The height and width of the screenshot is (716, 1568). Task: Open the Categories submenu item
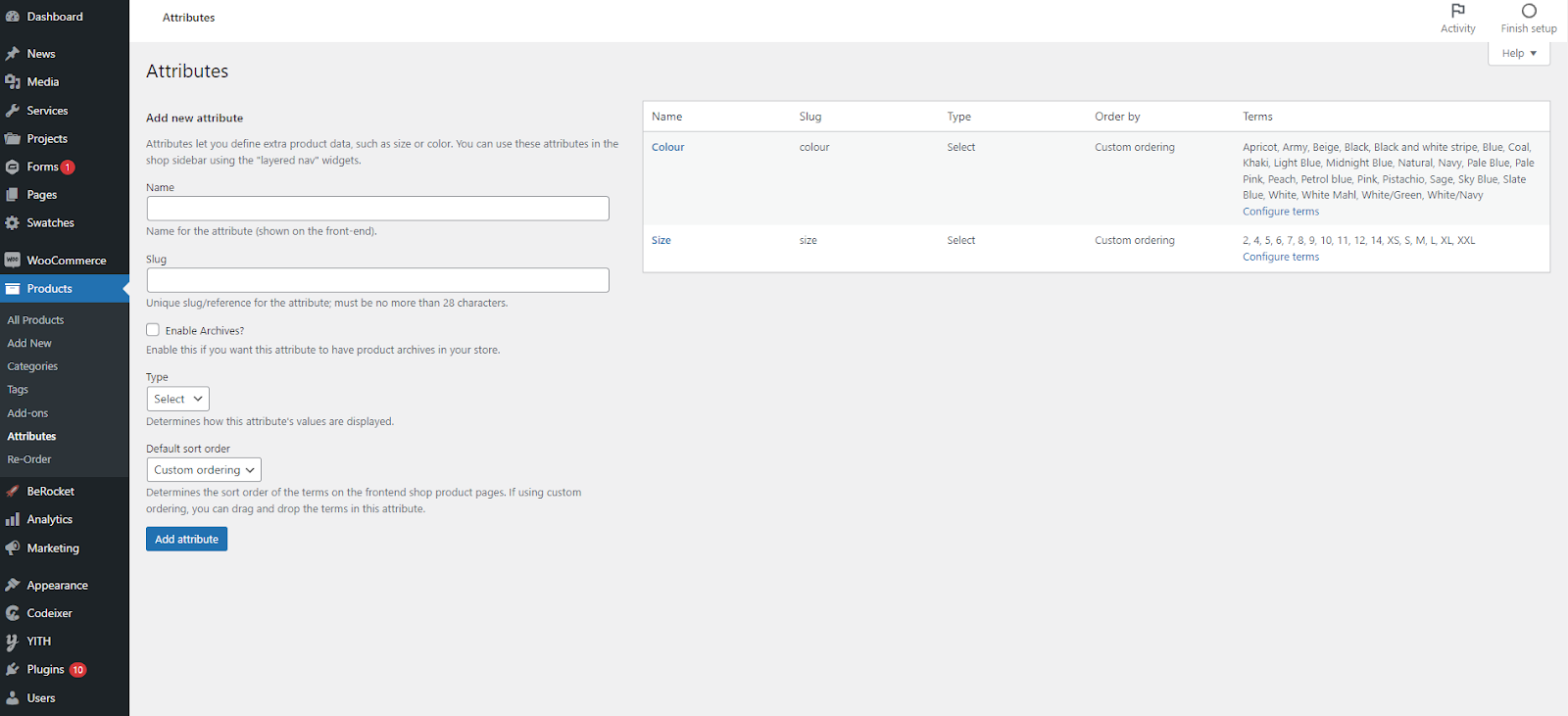[x=32, y=366]
